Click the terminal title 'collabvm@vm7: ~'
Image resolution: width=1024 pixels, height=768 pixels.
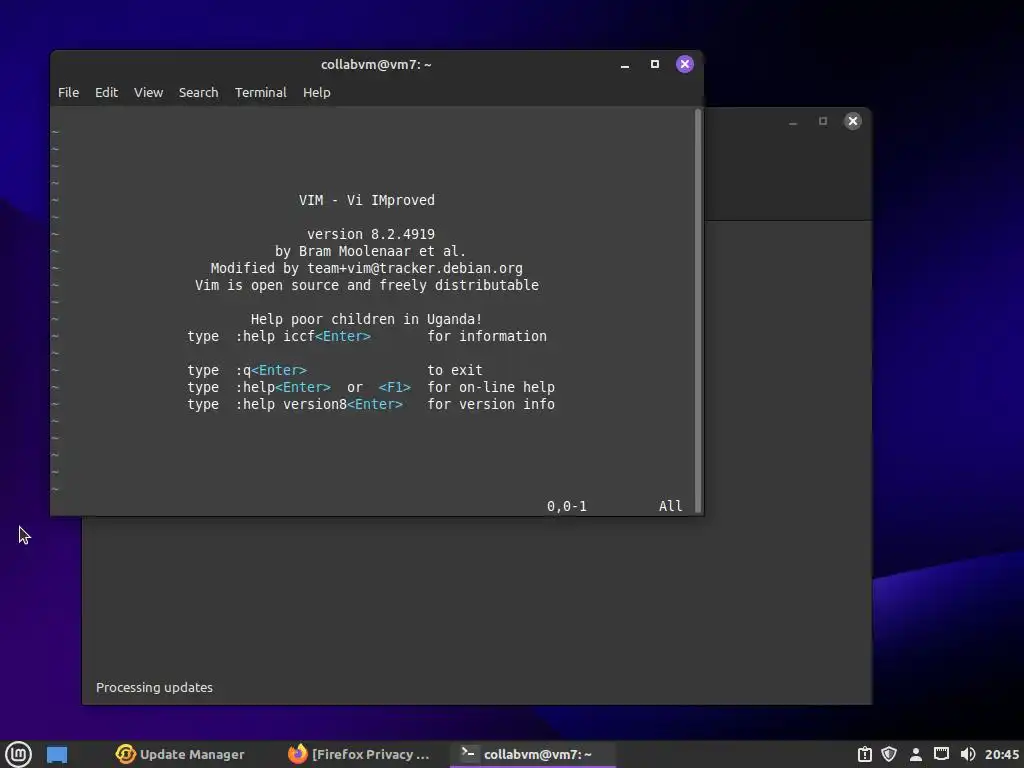(x=376, y=64)
